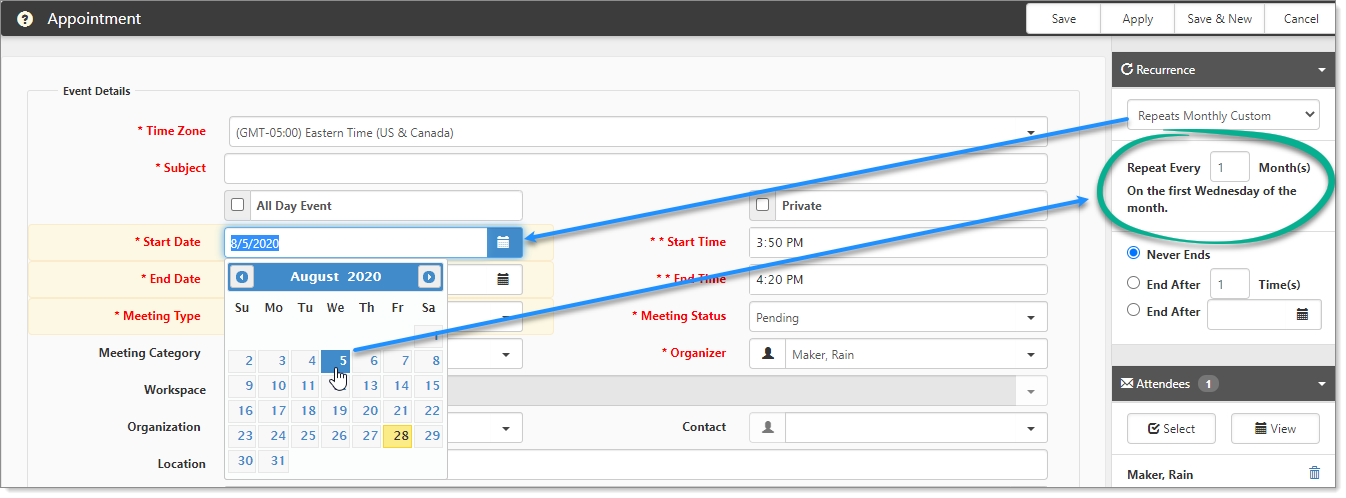Pick August 28 in the calendar
Image resolution: width=1346 pixels, height=498 pixels.
coord(400,436)
